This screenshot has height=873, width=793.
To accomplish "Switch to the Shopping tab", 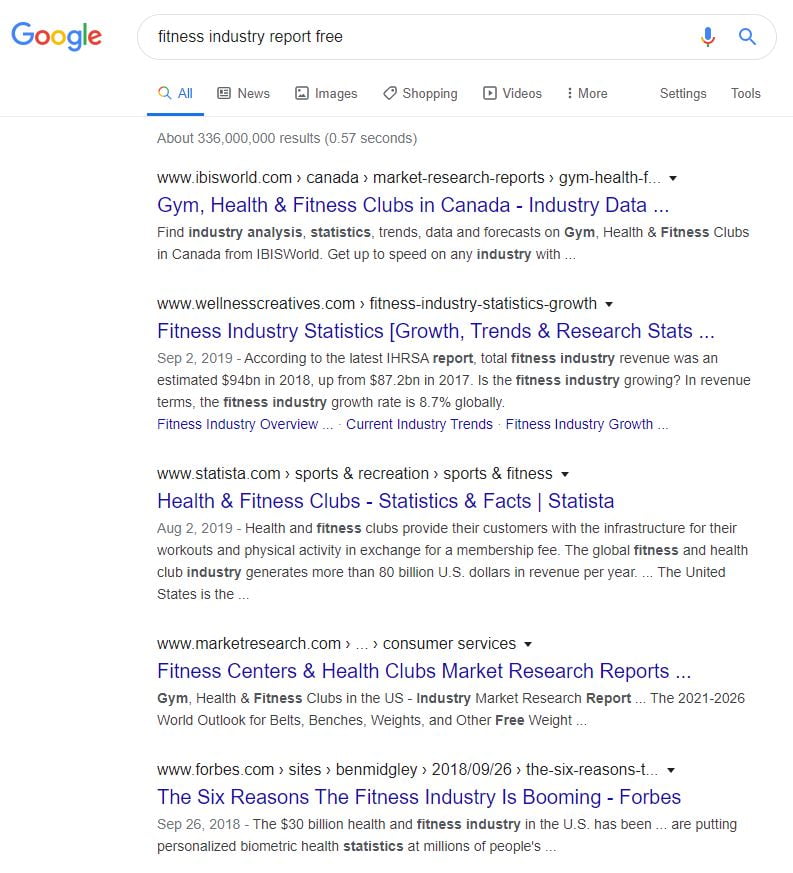I will point(420,94).
